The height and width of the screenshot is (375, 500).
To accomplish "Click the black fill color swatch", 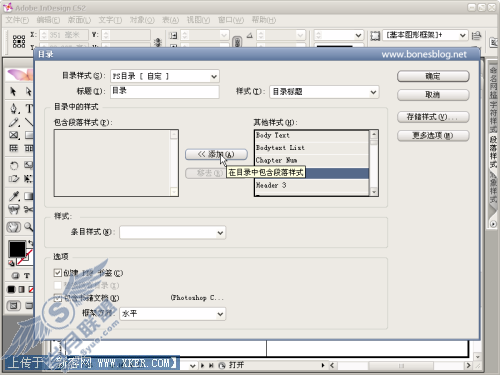I will click(x=17, y=249).
